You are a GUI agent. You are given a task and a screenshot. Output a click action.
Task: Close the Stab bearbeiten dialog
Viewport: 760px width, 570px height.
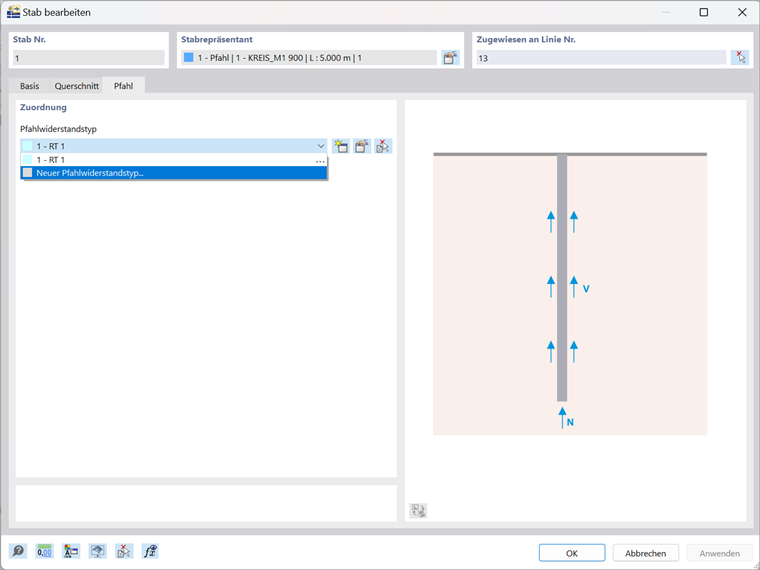click(742, 12)
